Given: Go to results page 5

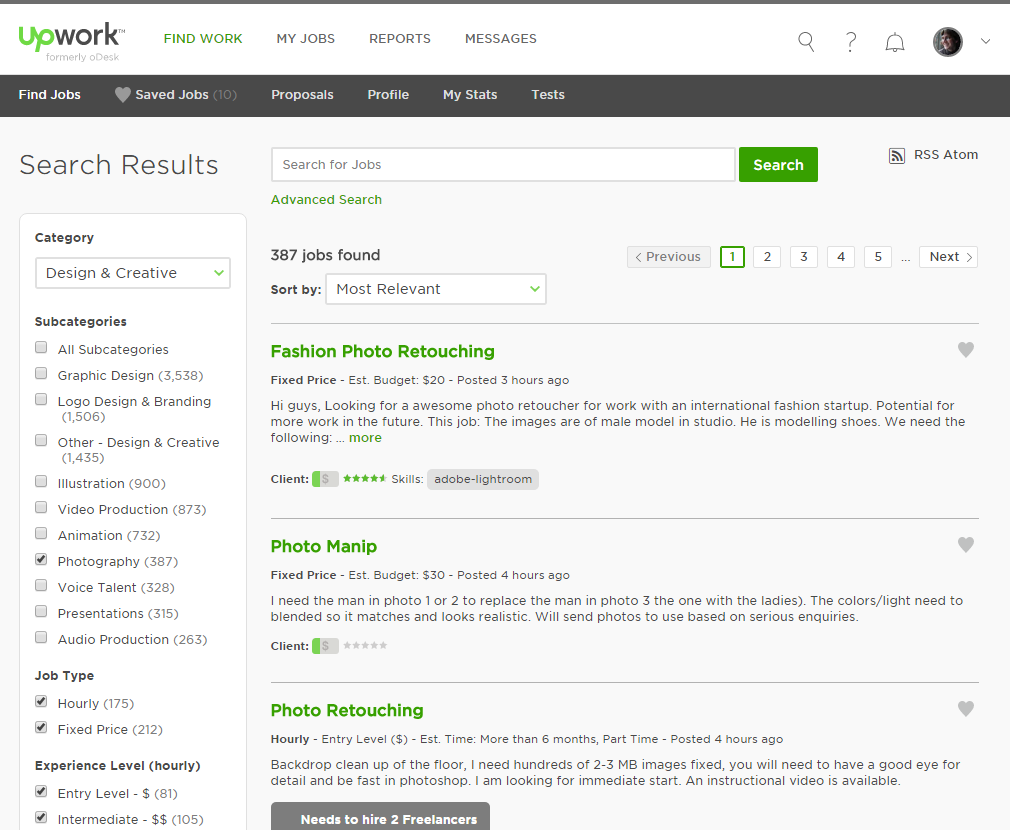Looking at the screenshot, I should pyautogui.click(x=878, y=257).
